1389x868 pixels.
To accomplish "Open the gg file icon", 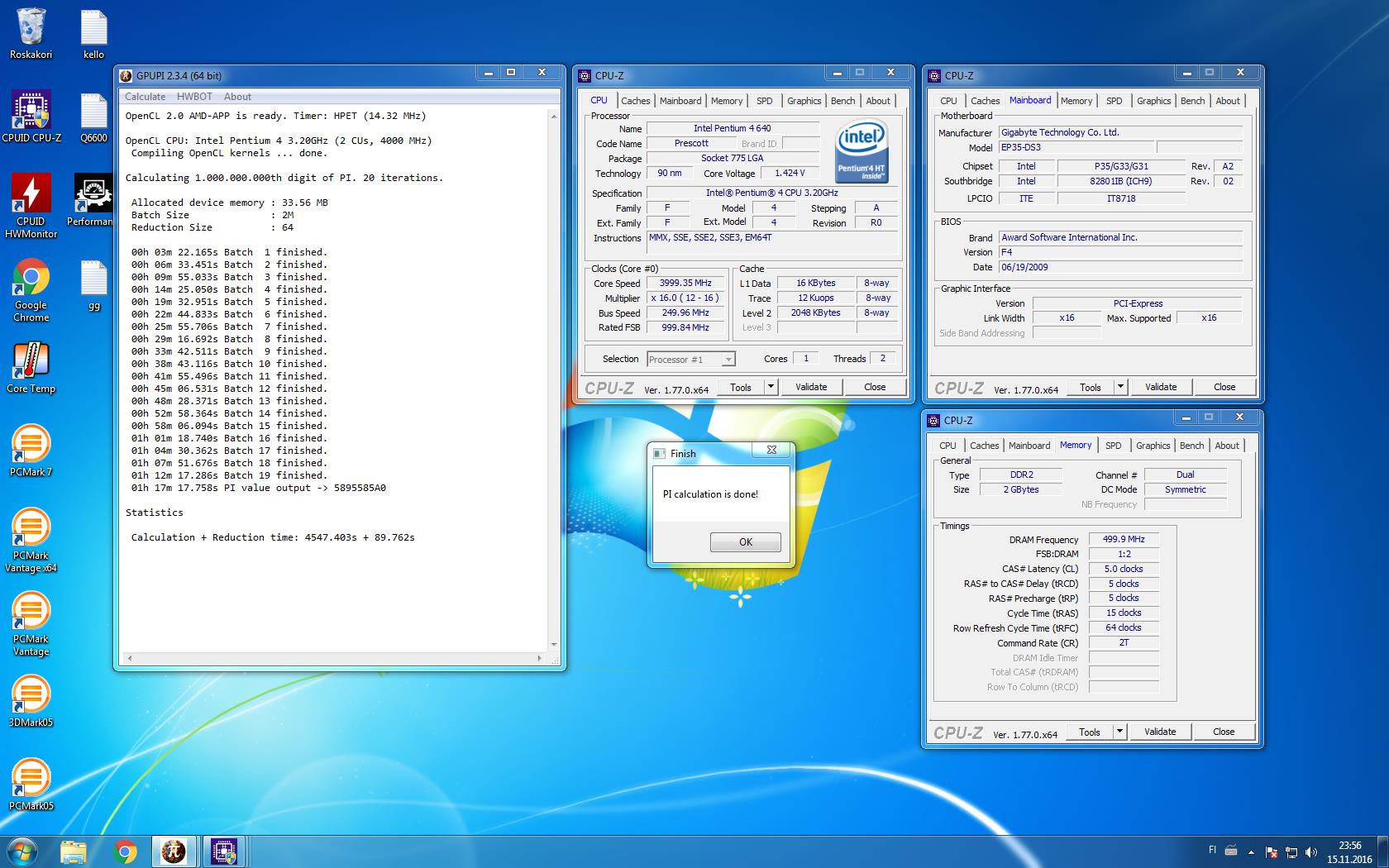I will 93,285.
